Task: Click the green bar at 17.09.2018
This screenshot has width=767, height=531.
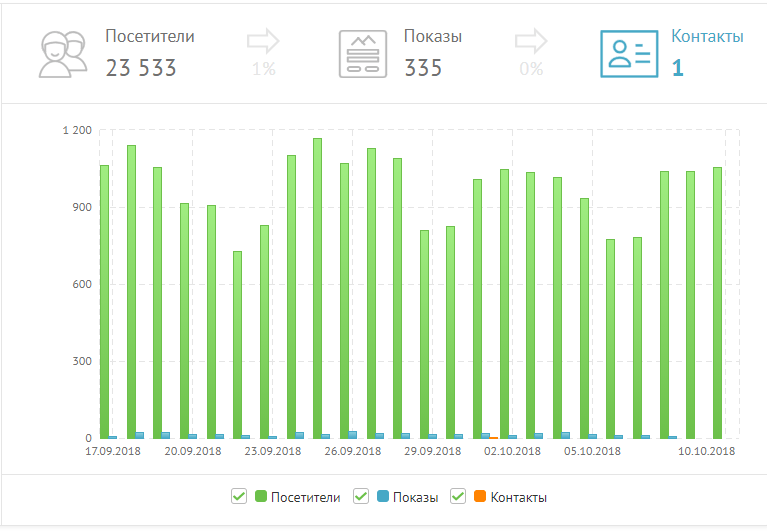Action: click(x=104, y=302)
